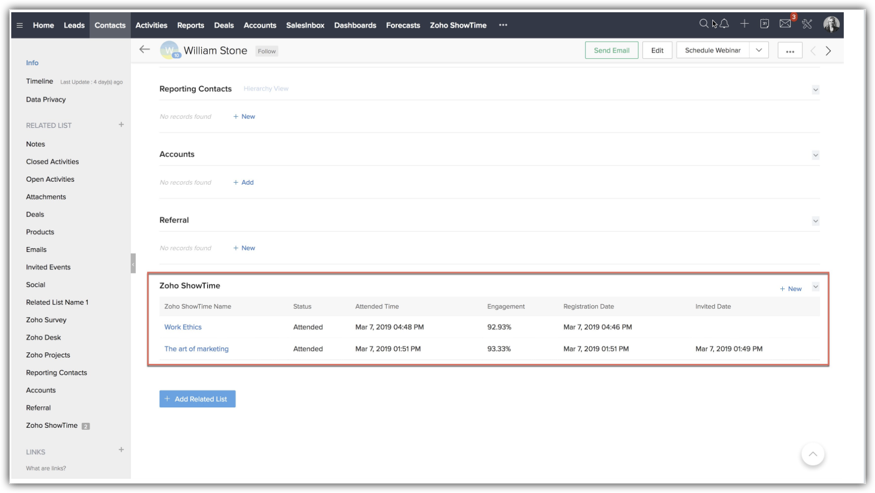Collapse the Accounts section chevron
This screenshot has height=493, width=875.
click(x=815, y=155)
